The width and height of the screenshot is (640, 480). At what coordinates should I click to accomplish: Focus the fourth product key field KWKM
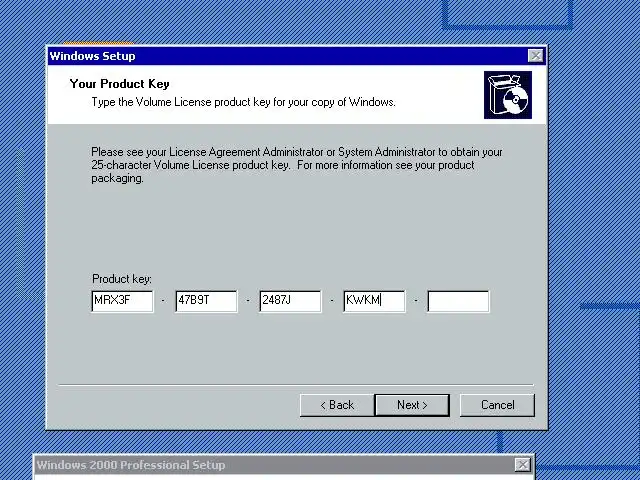(374, 301)
